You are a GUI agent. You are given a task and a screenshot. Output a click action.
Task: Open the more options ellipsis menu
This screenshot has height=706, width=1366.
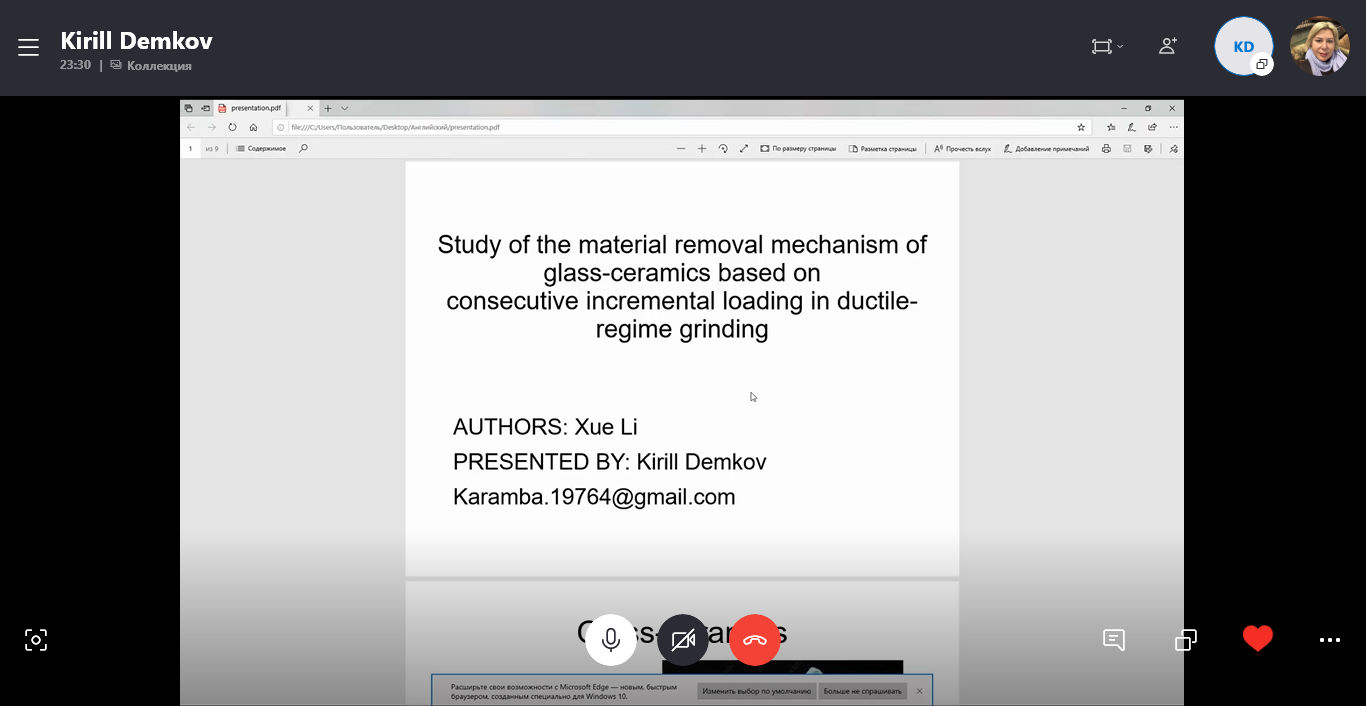click(1329, 639)
